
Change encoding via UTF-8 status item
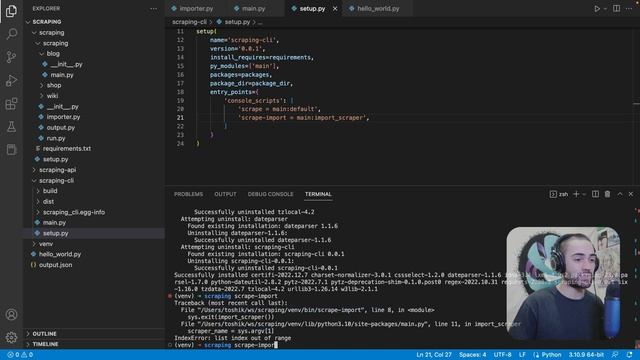pos(502,355)
